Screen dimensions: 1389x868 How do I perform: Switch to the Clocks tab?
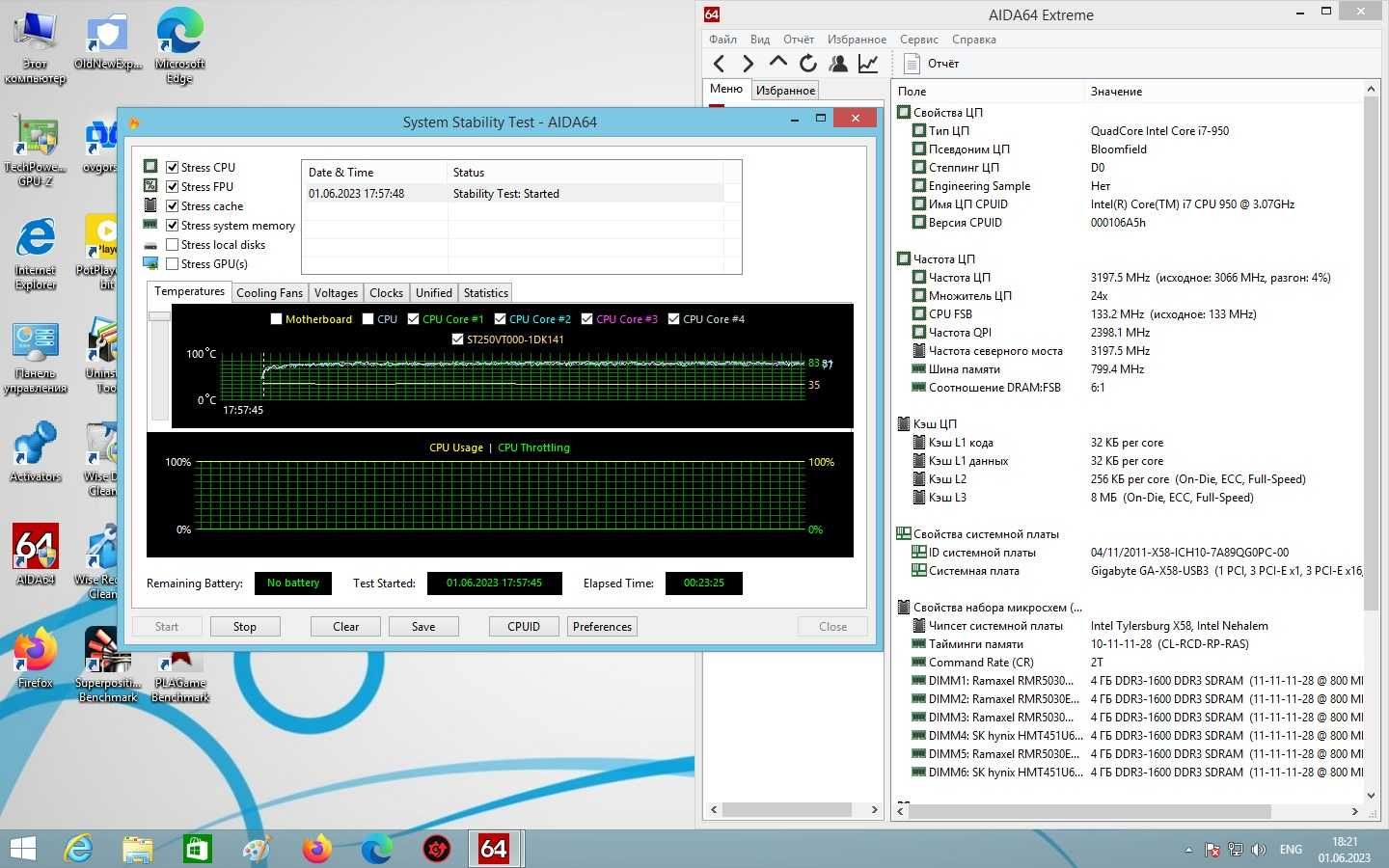pyautogui.click(x=386, y=293)
